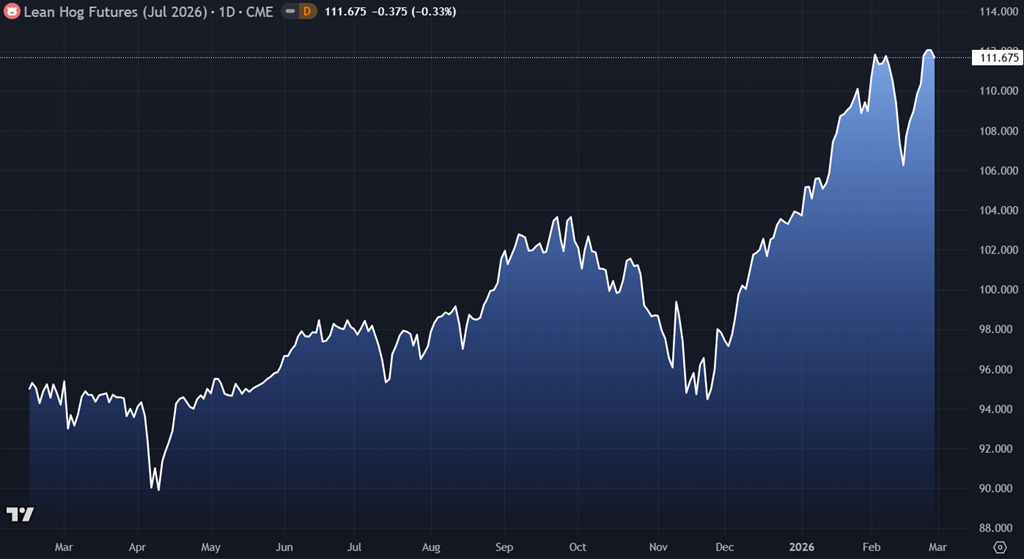Click the Dec label on the time axis
This screenshot has width=1024, height=559.
coord(725,547)
